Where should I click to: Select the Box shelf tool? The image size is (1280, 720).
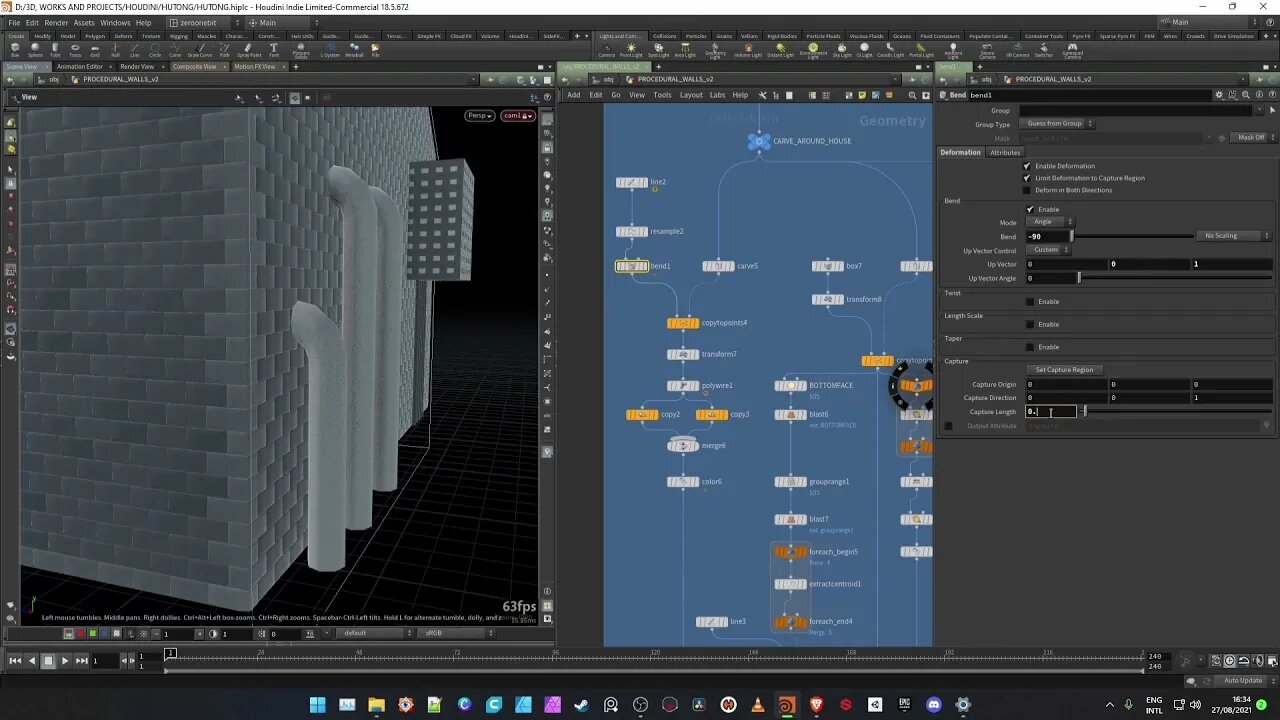click(x=15, y=49)
